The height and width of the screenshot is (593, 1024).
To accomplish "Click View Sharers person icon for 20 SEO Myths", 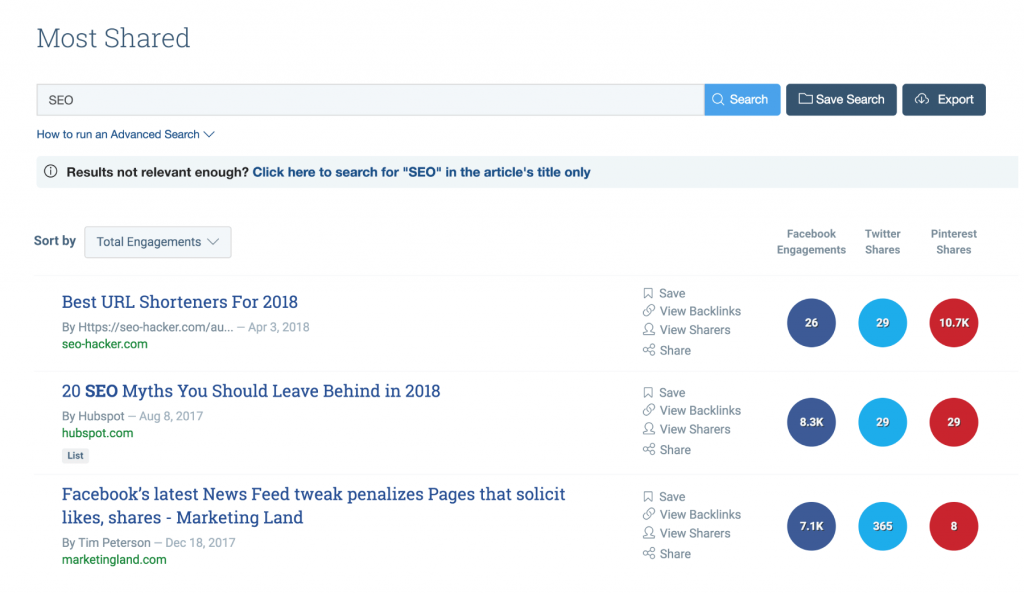I will click(x=648, y=429).
